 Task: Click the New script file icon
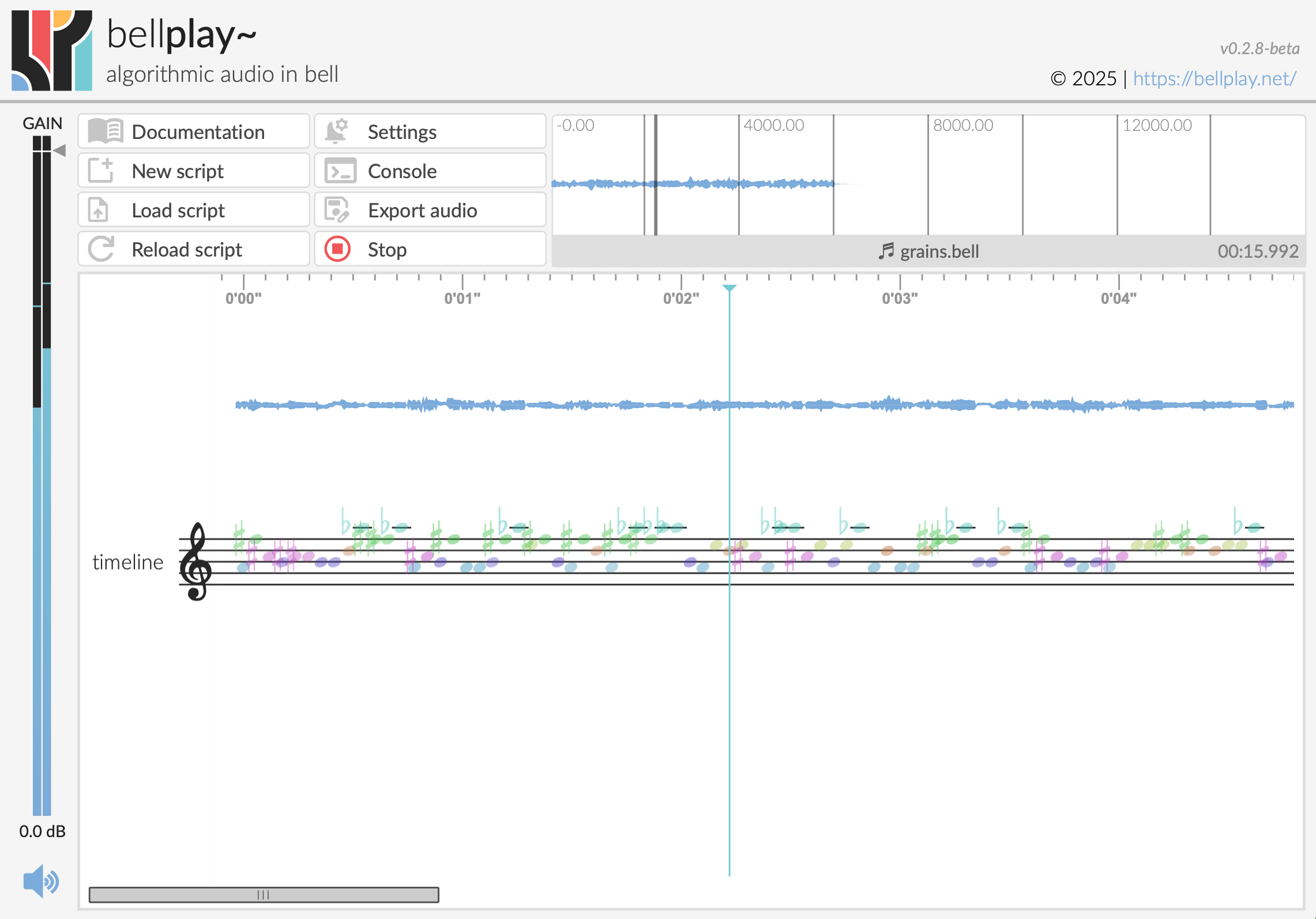tap(101, 171)
